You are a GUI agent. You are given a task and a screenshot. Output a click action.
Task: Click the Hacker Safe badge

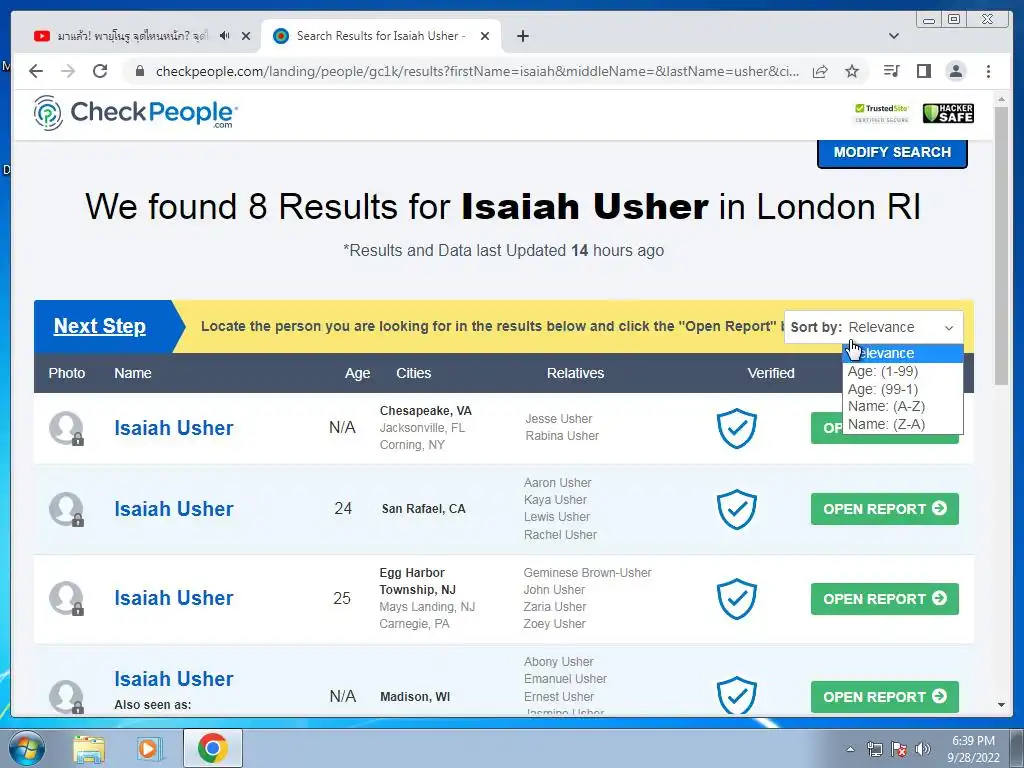(x=948, y=113)
